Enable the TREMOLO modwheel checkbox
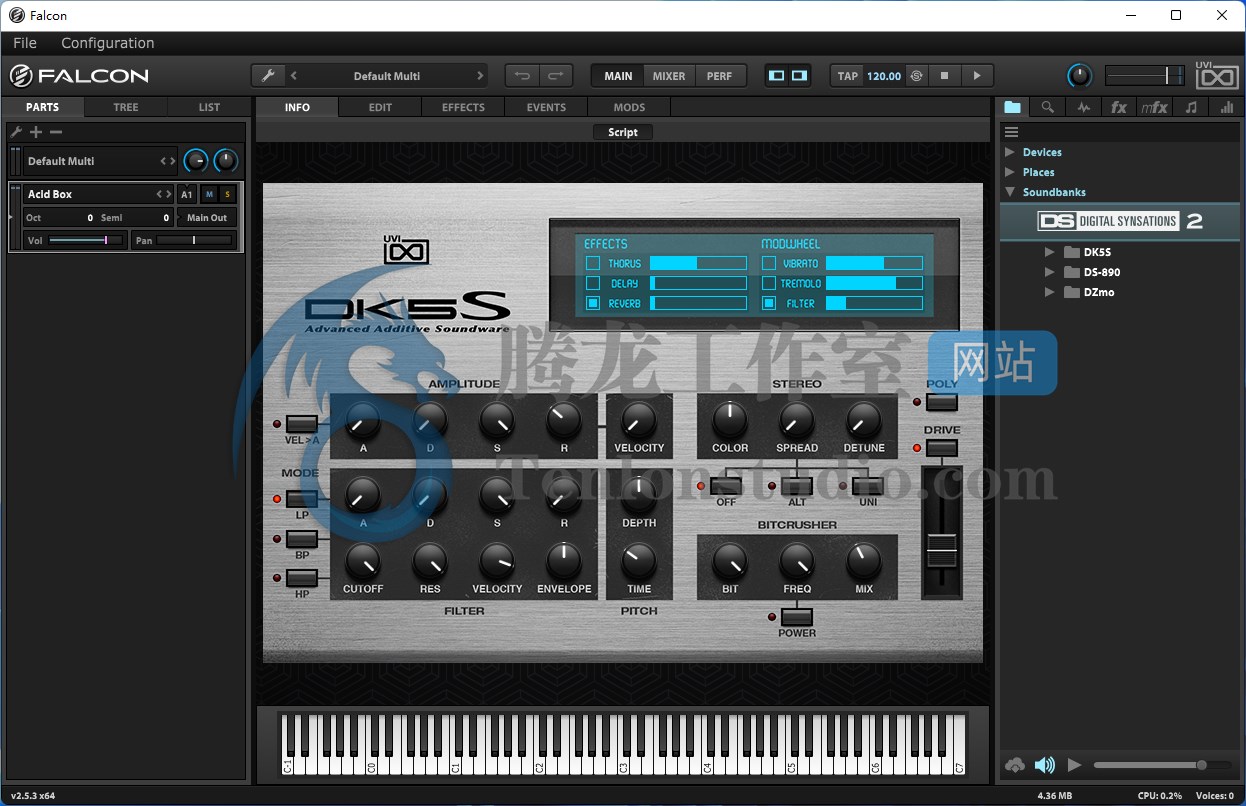This screenshot has height=806, width=1246. pos(769,283)
